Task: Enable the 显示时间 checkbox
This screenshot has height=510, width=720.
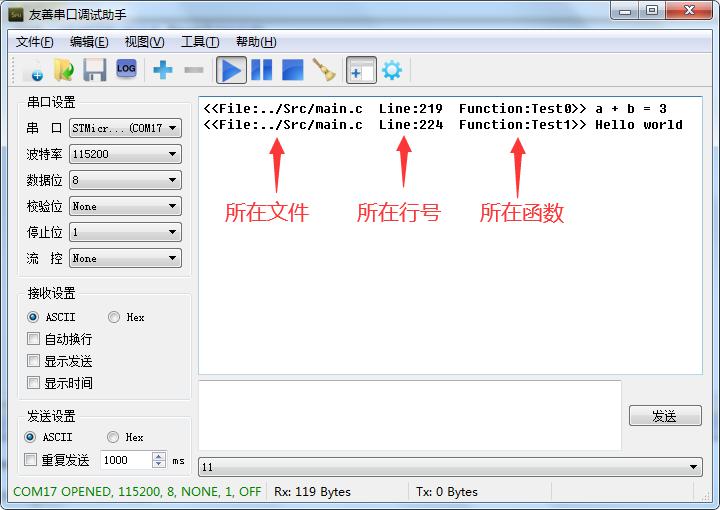Action: click(34, 383)
